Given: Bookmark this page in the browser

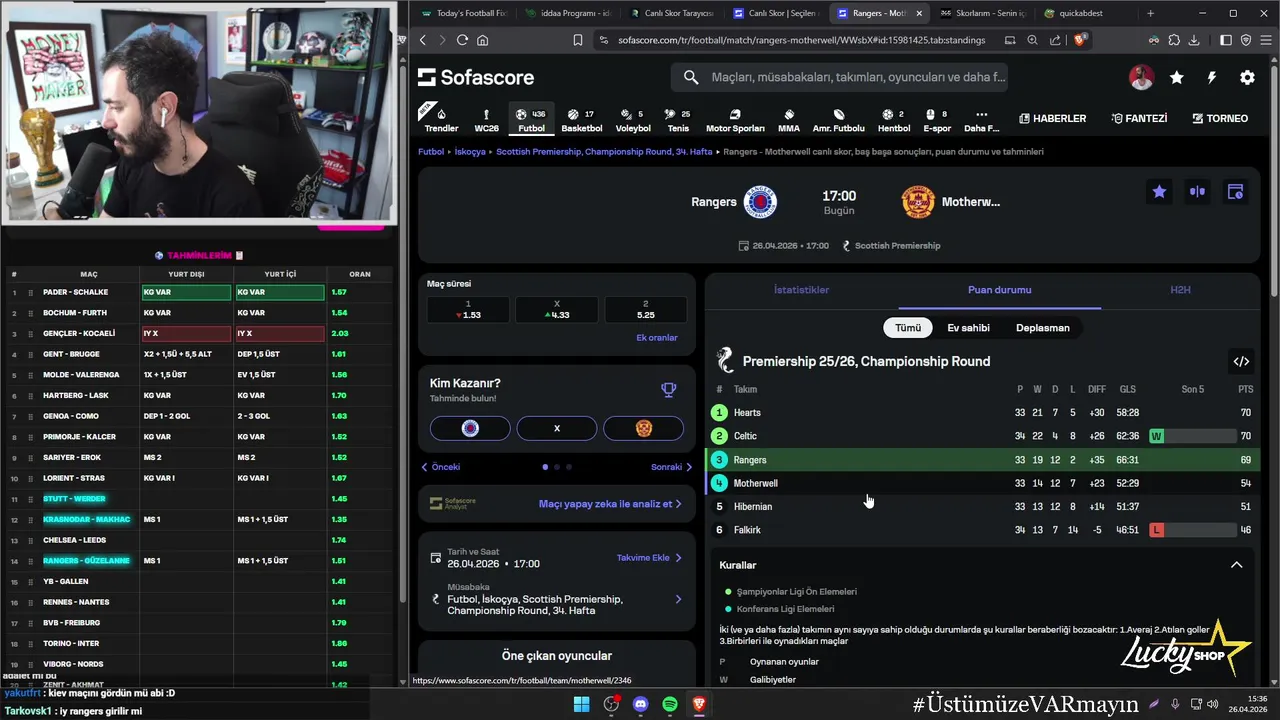Looking at the screenshot, I should (577, 40).
